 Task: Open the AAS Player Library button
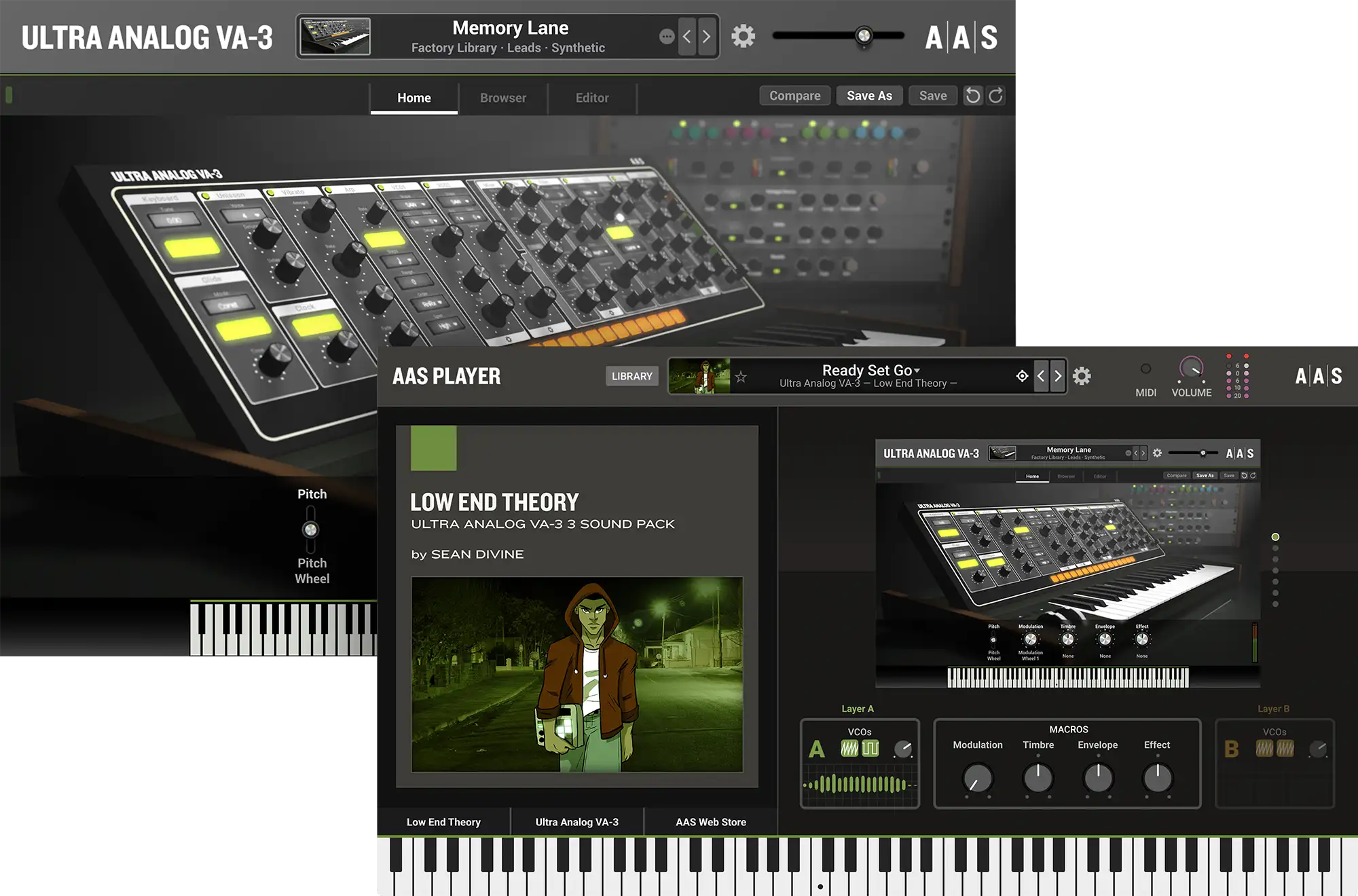click(x=631, y=376)
